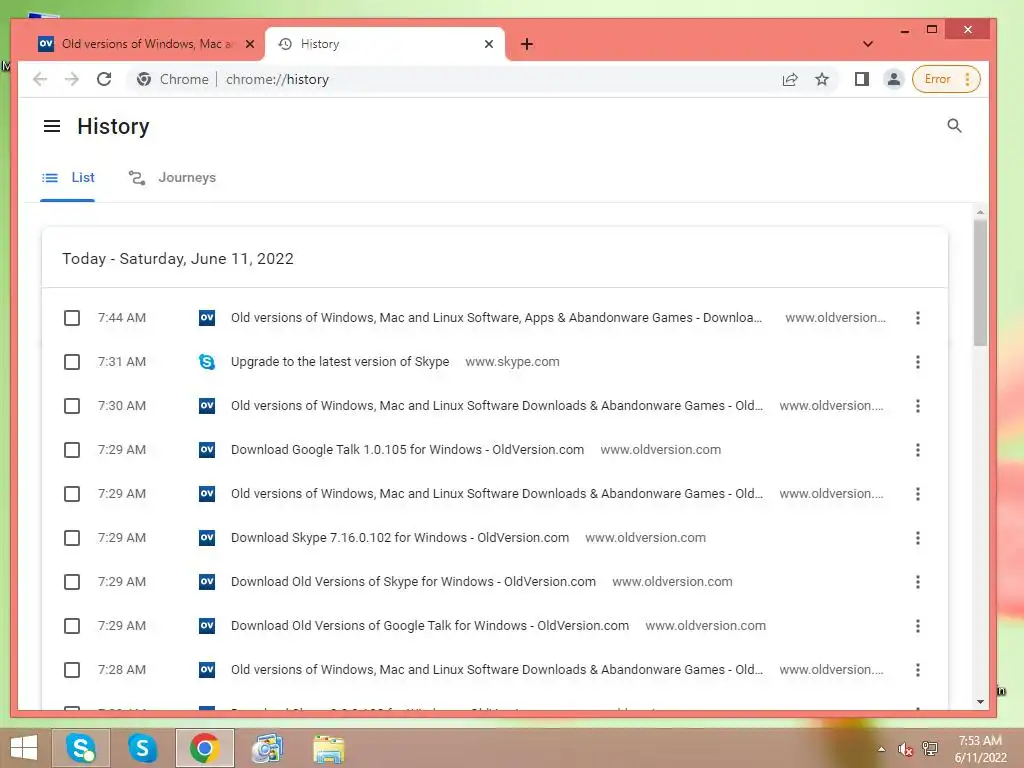This screenshot has height=768, width=1024.
Task: Open the 7:44 AM Old versions Abandonware Games link
Action: (496, 318)
